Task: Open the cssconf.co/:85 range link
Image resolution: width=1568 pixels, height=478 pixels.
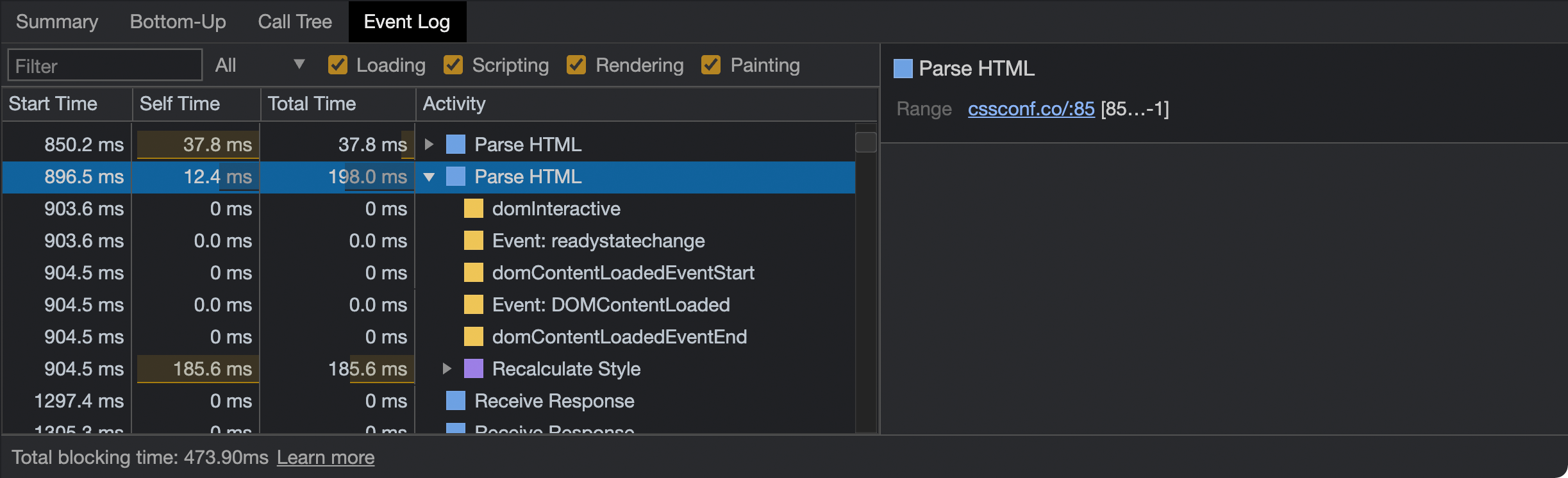Action: click(1031, 109)
